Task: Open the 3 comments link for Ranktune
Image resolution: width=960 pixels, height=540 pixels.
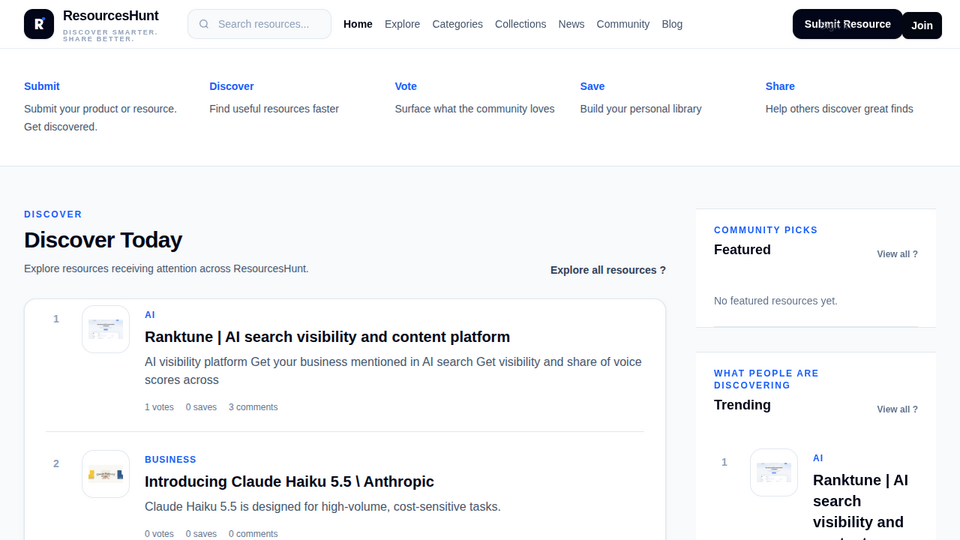Action: pyautogui.click(x=253, y=407)
